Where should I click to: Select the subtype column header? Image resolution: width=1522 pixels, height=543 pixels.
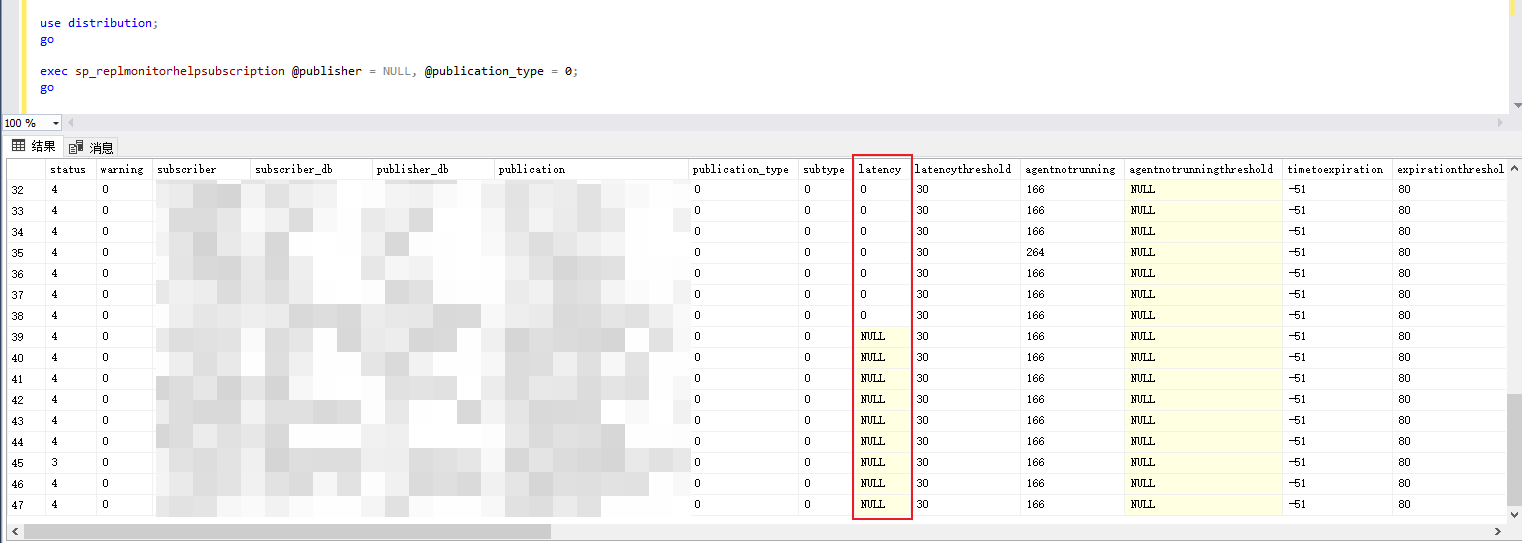pos(826,169)
